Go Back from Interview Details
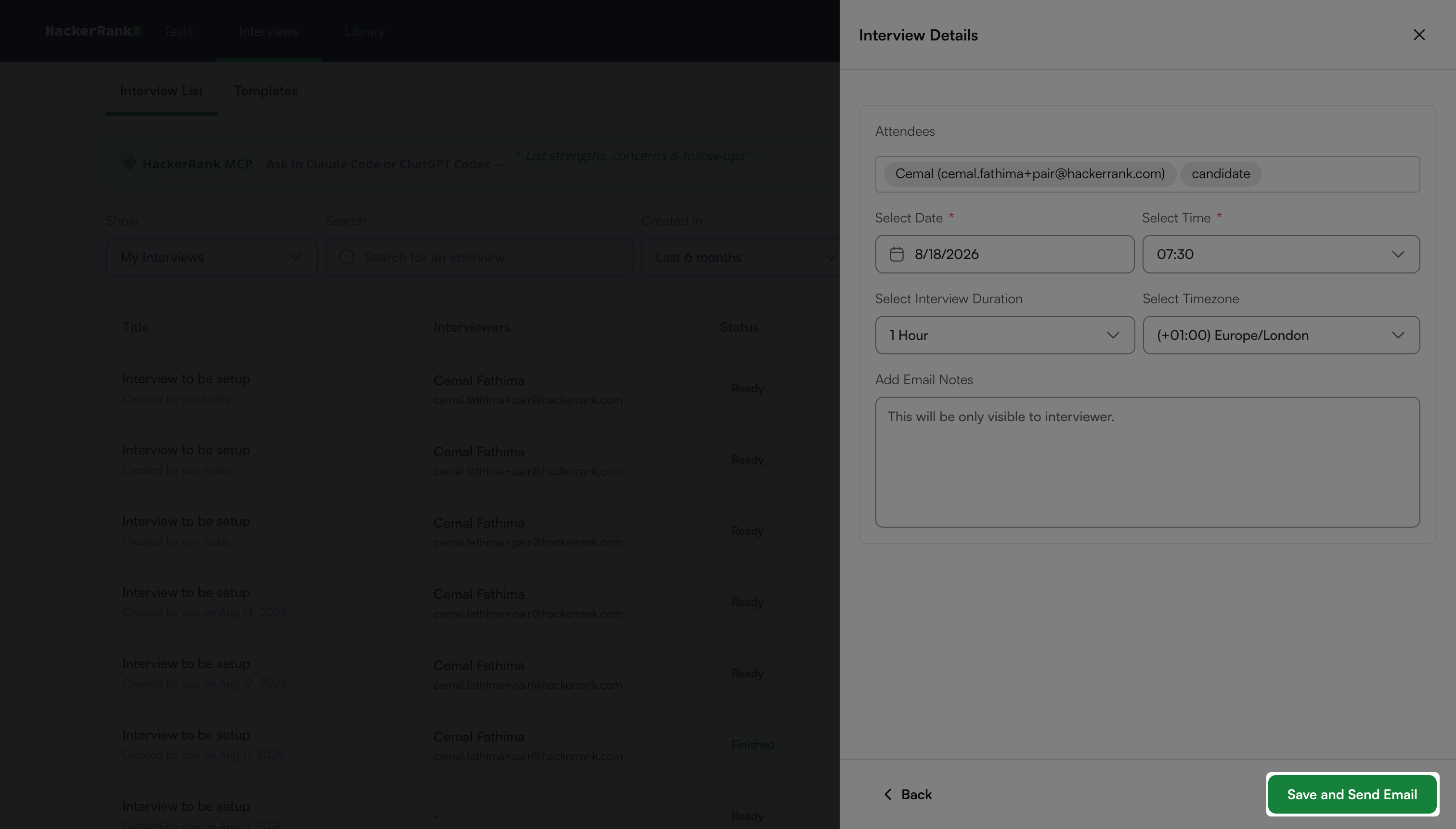 [907, 794]
